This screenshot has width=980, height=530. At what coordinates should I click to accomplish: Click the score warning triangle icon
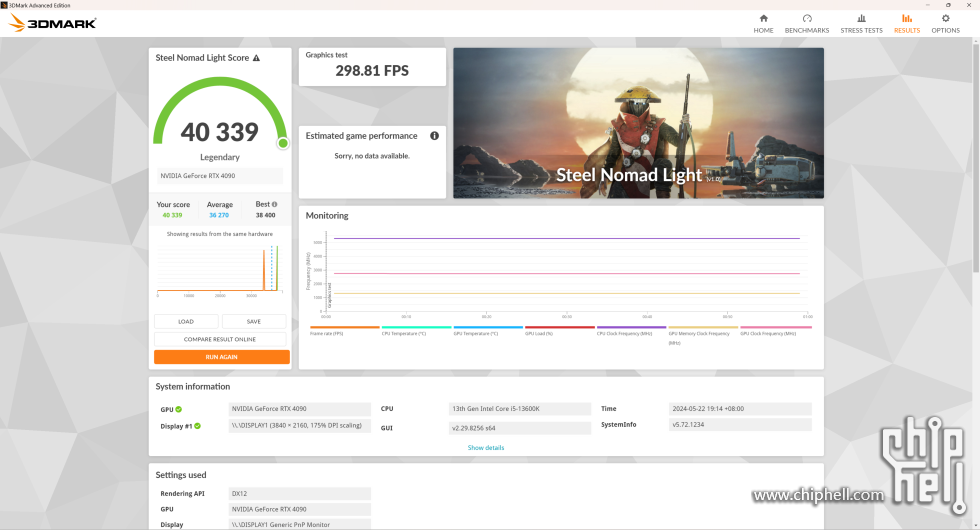click(256, 58)
